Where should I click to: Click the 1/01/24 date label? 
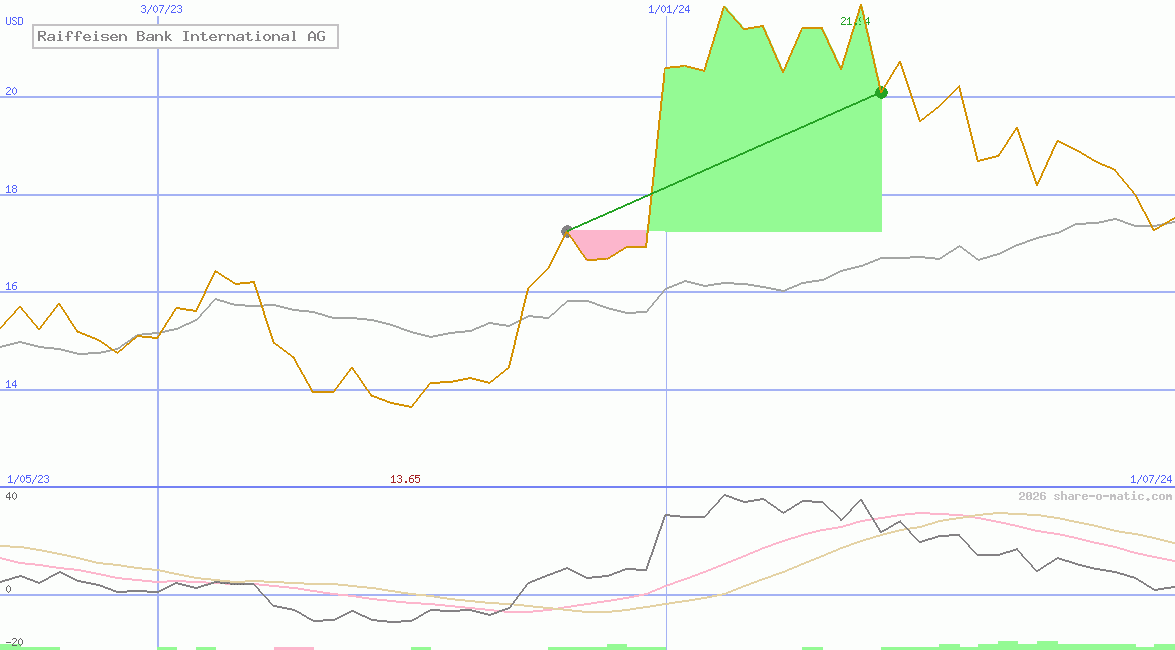tap(669, 9)
